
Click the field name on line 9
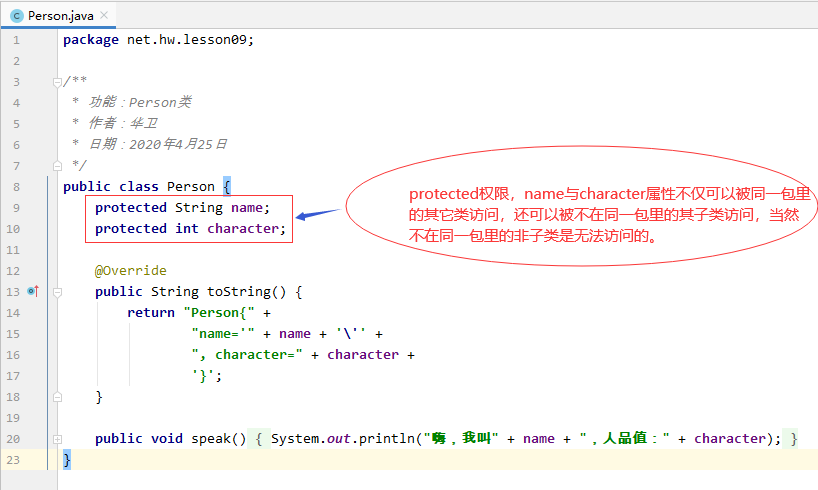(247, 208)
